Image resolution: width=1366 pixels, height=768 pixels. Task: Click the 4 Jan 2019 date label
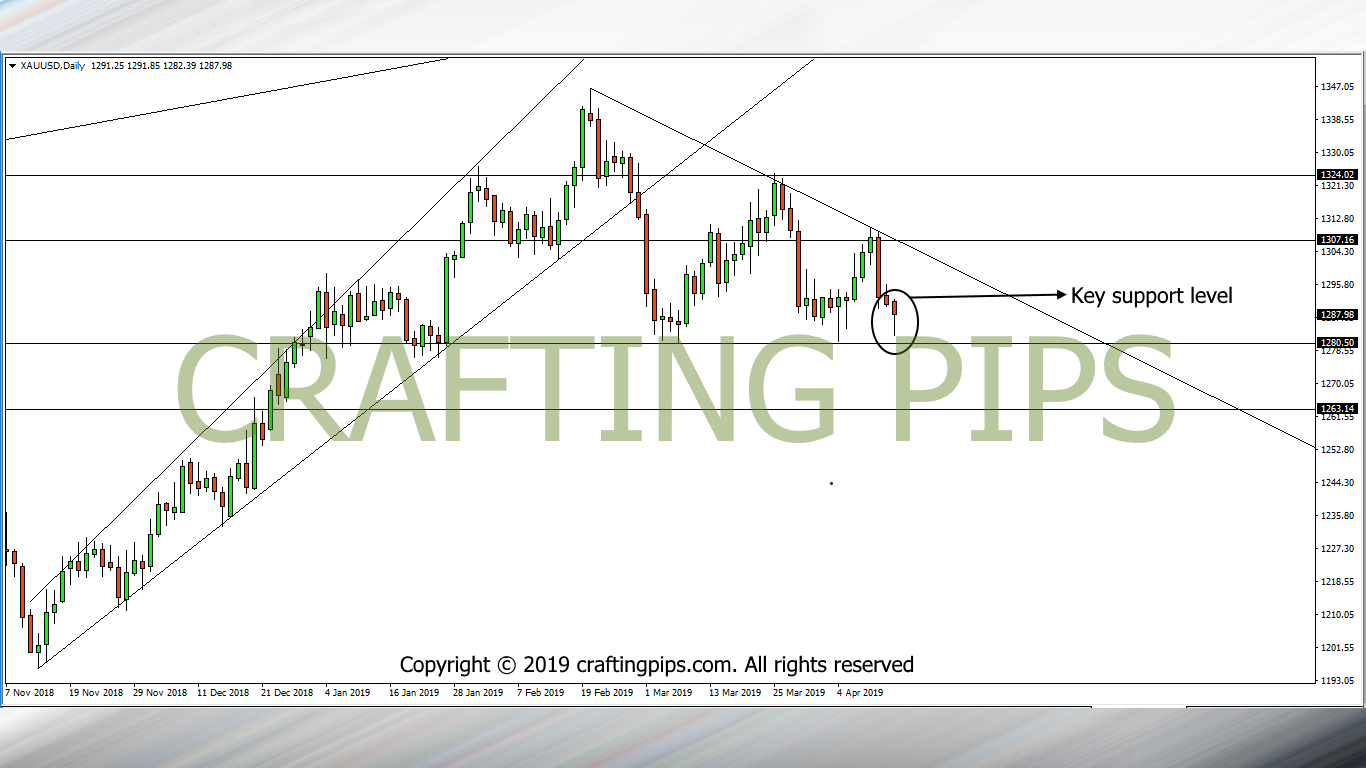(348, 692)
